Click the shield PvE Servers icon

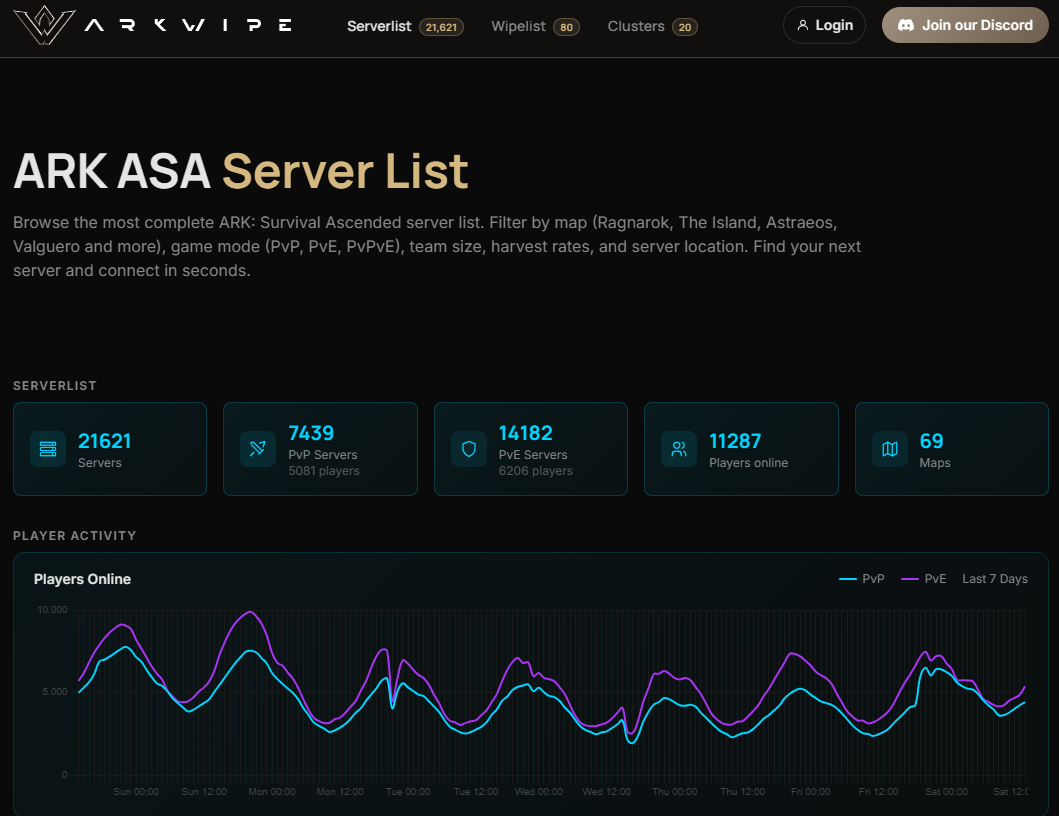coord(469,449)
